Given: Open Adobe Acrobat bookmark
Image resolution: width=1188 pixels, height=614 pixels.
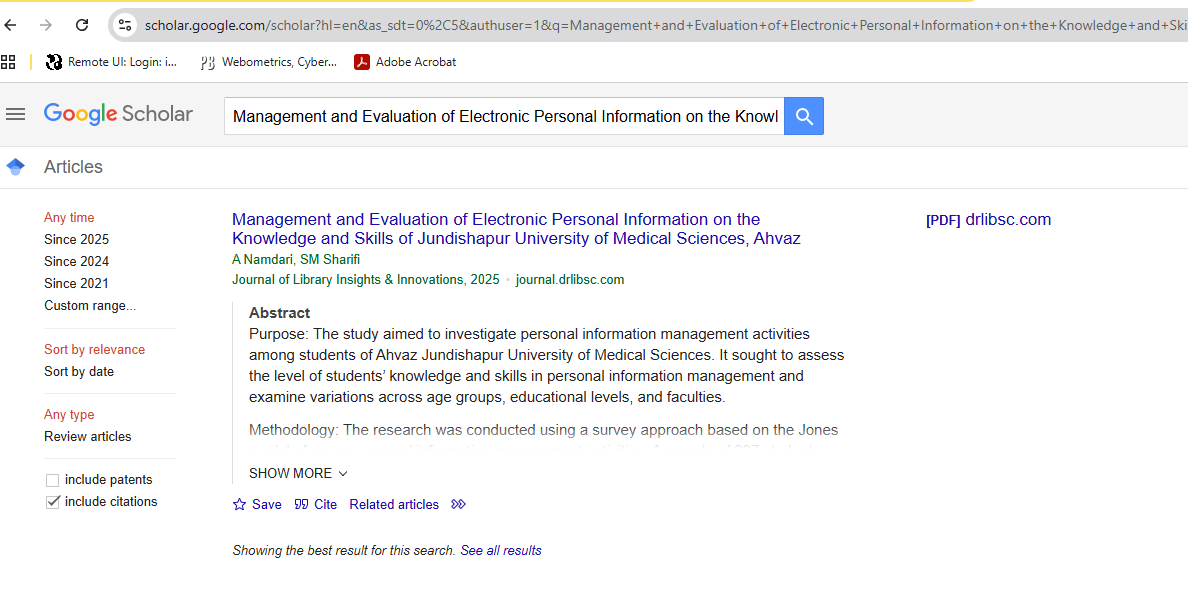Looking at the screenshot, I should [x=405, y=62].
